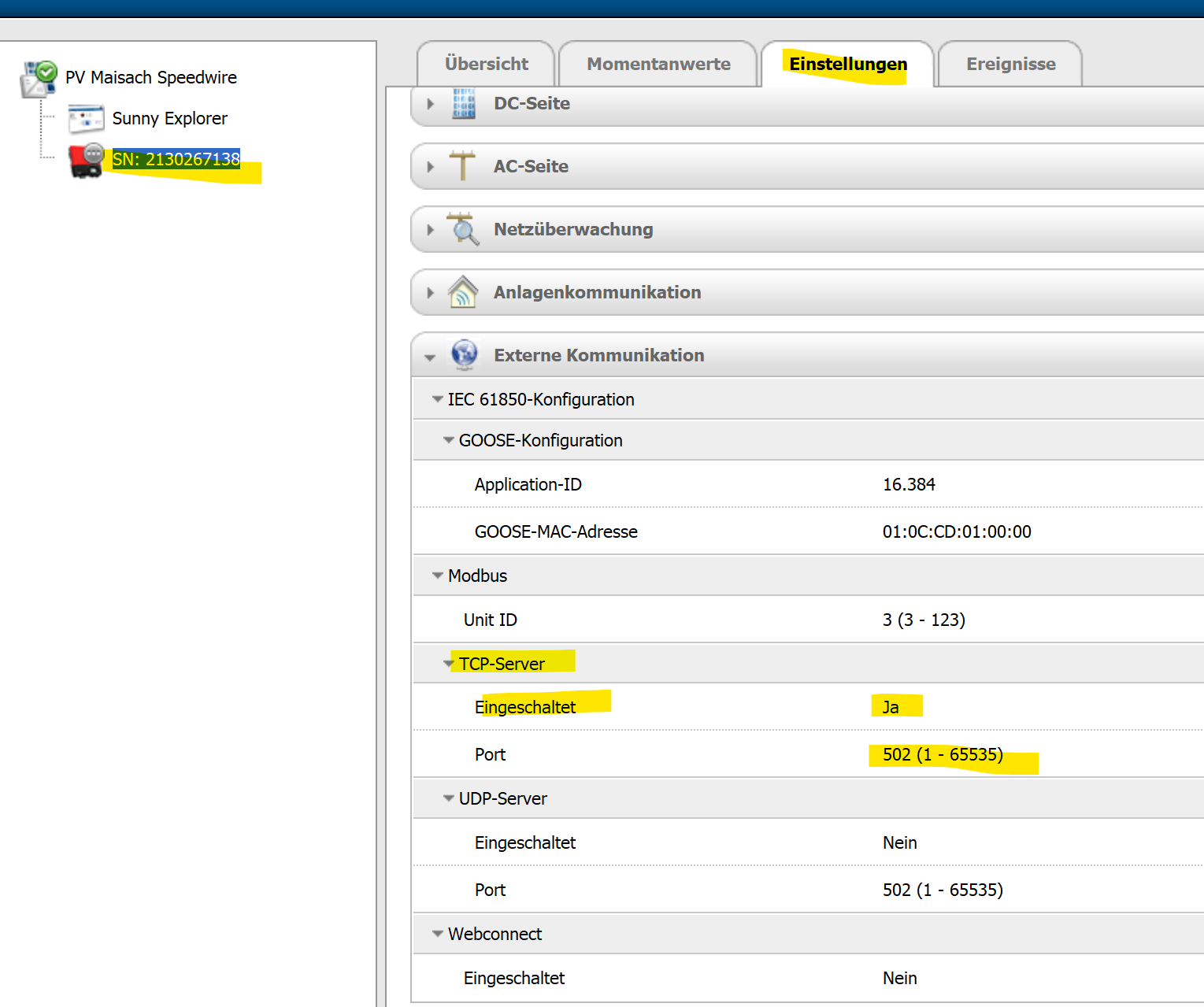Viewport: 1204px width, 1007px height.
Task: Select device SN: 2130267138 in tree
Action: pos(176,159)
